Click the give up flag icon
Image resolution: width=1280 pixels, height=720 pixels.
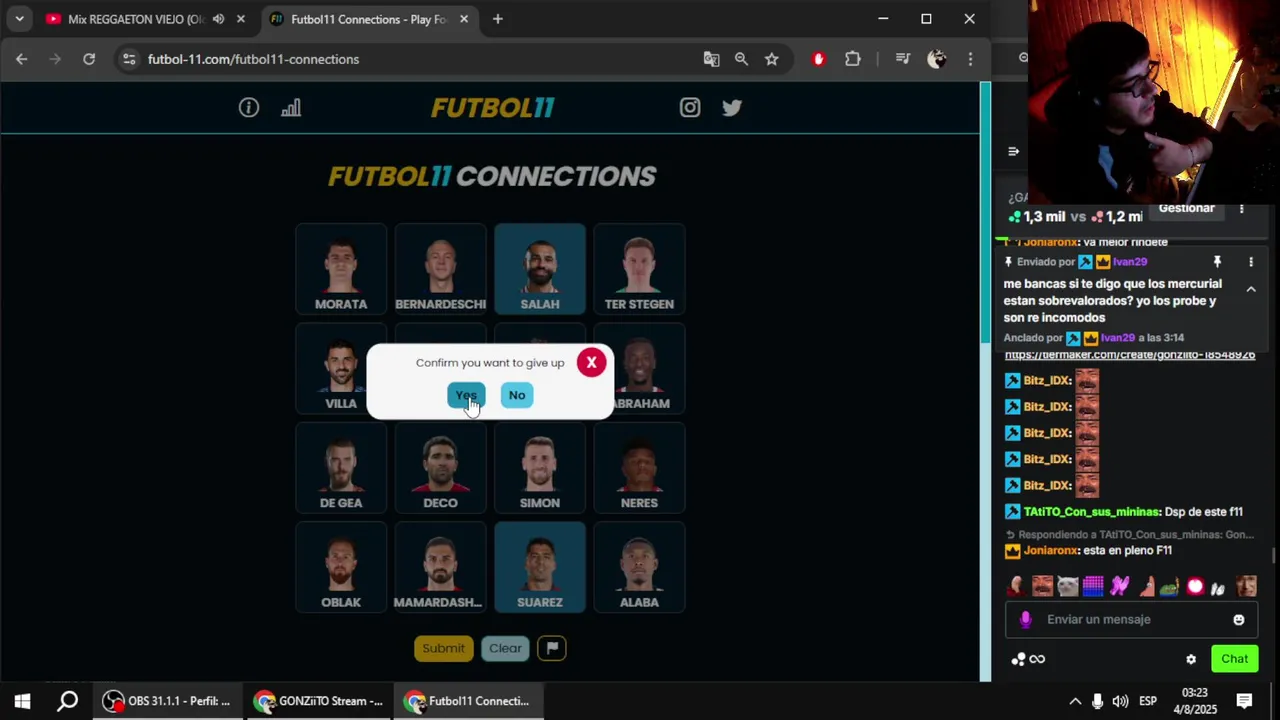tap(552, 648)
